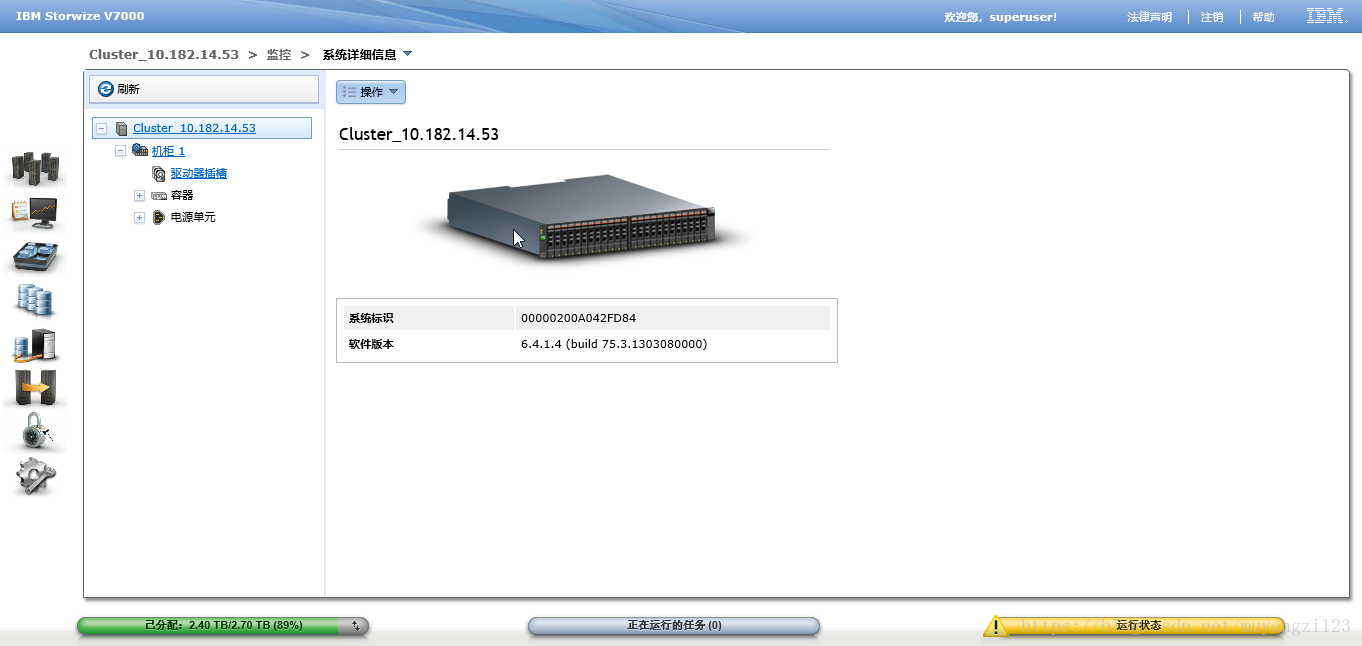
Task: Click the 已分配 capacity bar
Action: [223, 626]
